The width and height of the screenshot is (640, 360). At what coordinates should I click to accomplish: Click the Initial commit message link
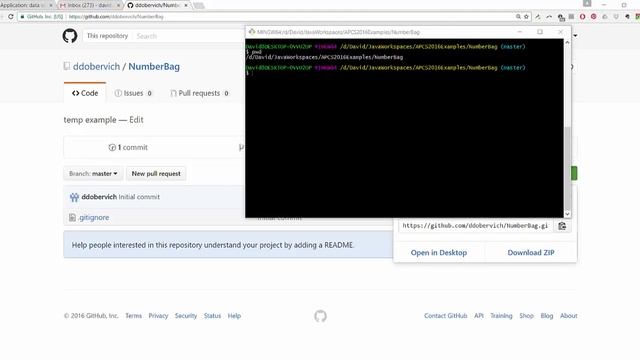pos(139,197)
